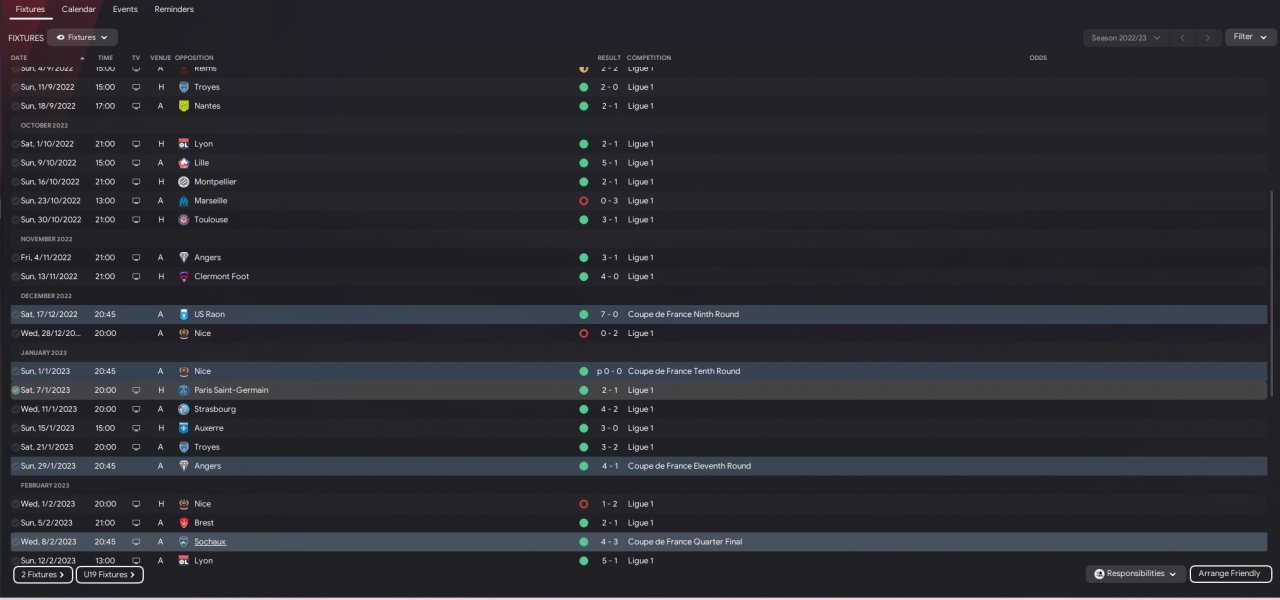
Task: Click the Arrange Friendly button
Action: [1230, 574]
